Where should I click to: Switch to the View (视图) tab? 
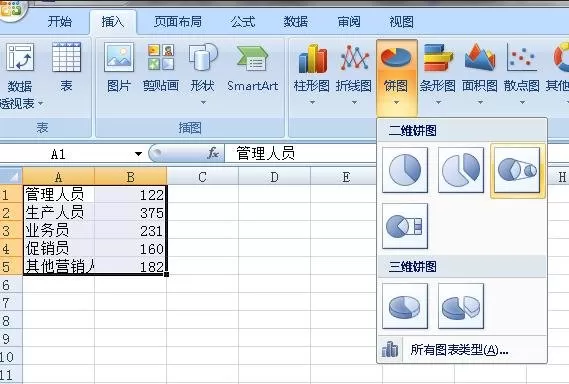(x=401, y=22)
